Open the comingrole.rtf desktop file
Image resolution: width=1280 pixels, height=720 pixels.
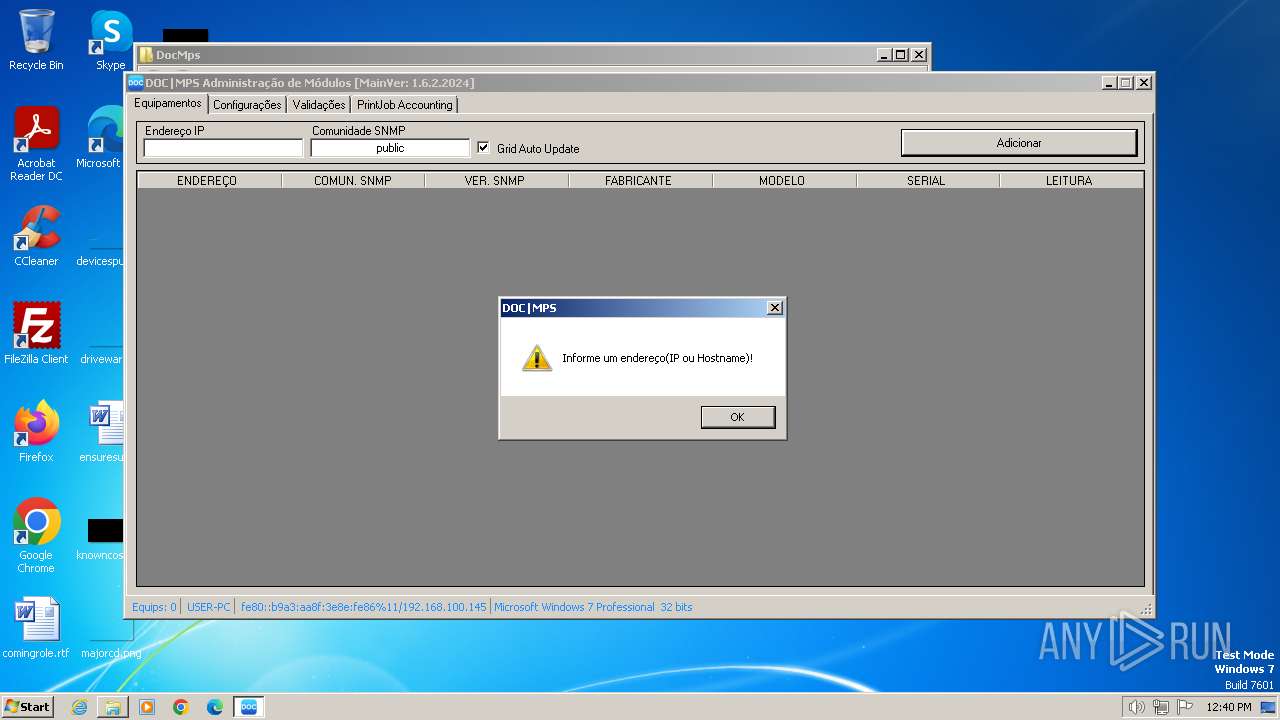36,628
